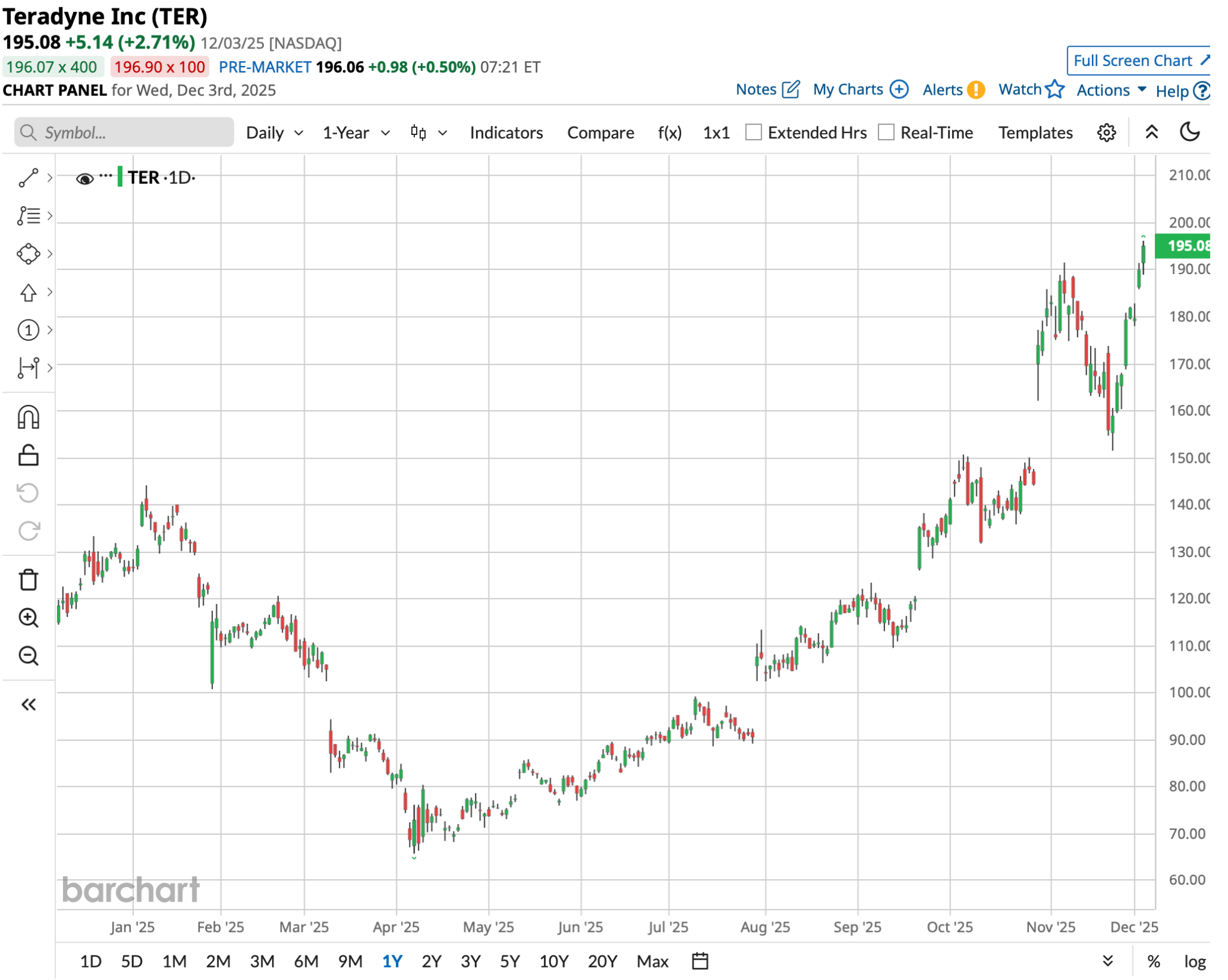Open the Notes link

pos(767,90)
